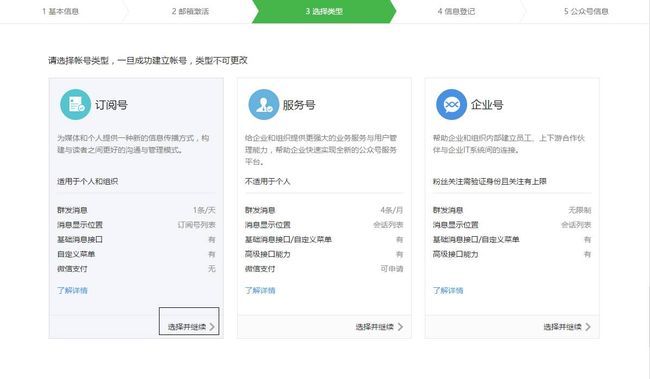650x379 pixels.
Task: Choose 选择并继续 under 企业号
Action: click(567, 327)
